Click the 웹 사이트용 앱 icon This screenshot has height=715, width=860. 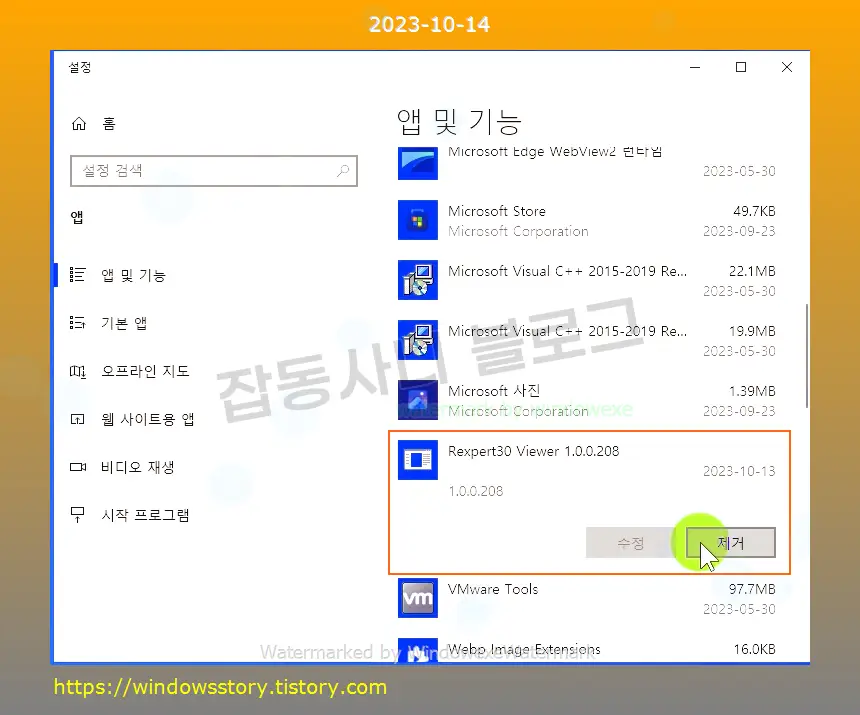77,419
